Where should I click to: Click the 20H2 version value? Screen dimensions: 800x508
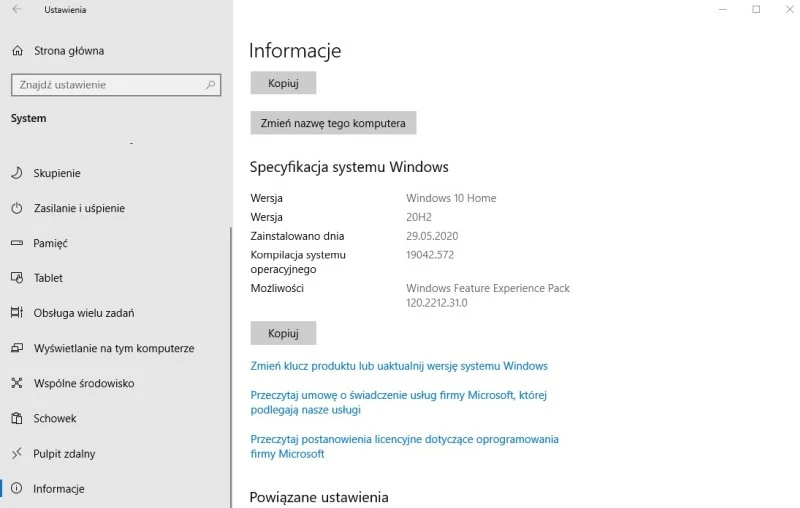pyautogui.click(x=419, y=217)
